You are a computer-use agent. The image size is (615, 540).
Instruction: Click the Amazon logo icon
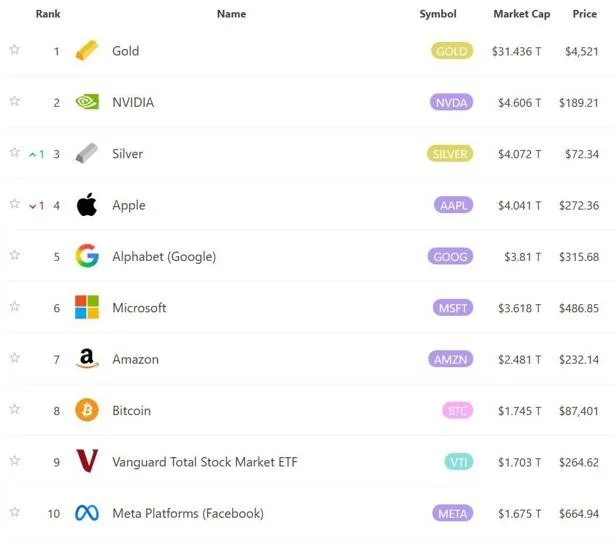click(x=87, y=359)
